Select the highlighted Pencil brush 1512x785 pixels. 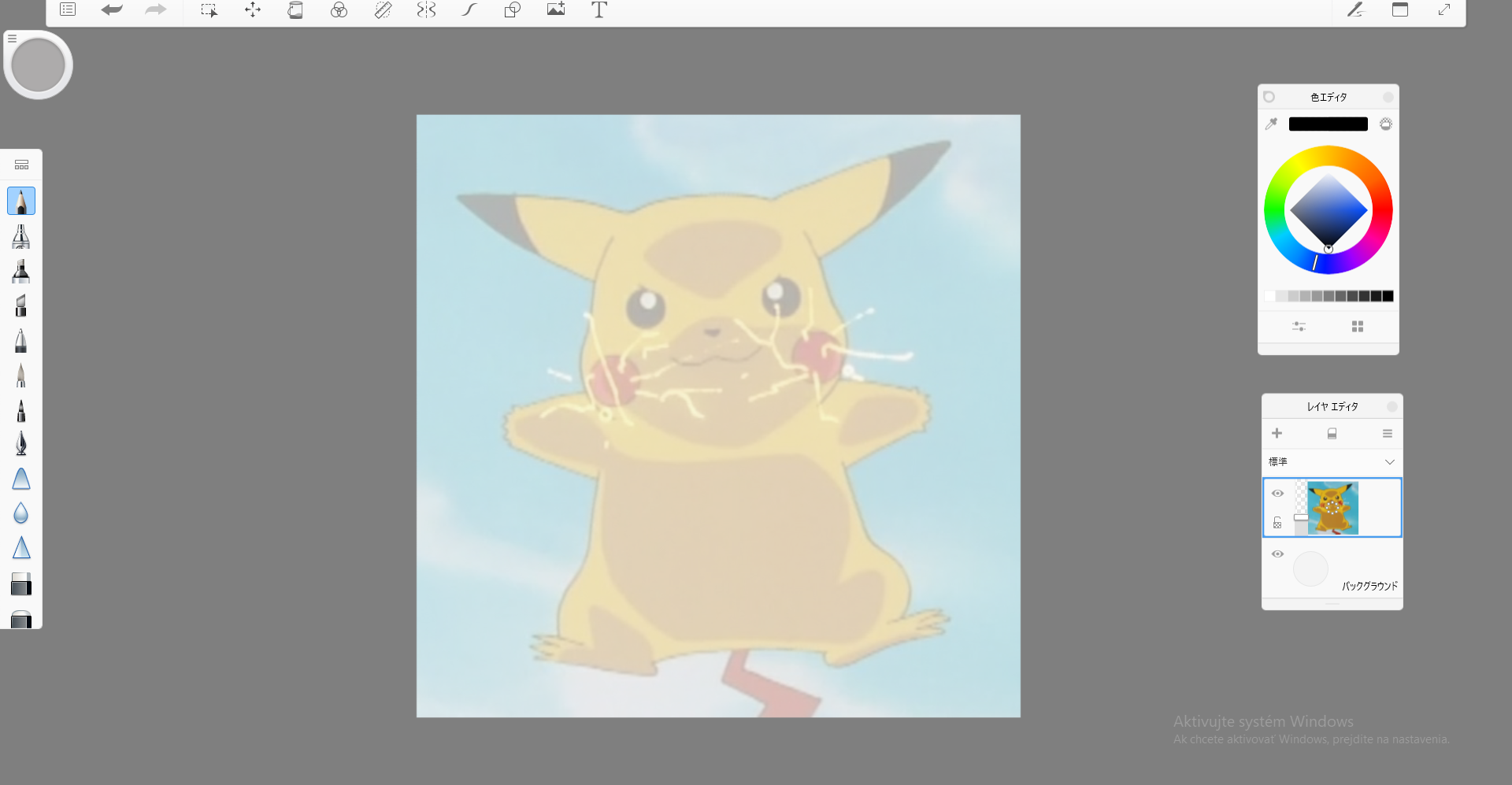(21, 201)
